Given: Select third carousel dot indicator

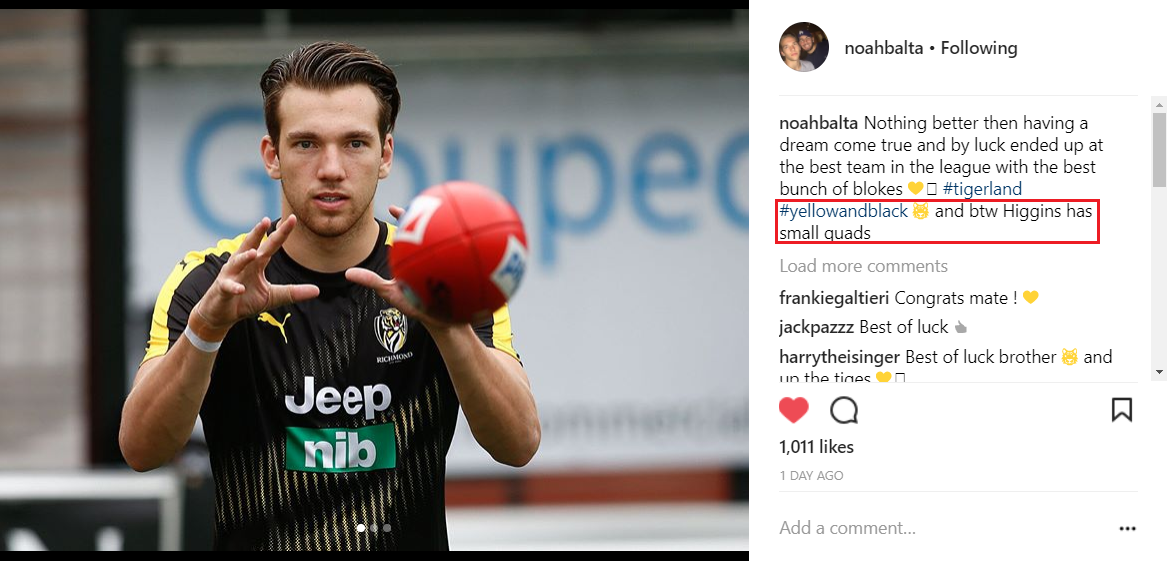Looking at the screenshot, I should (387, 528).
